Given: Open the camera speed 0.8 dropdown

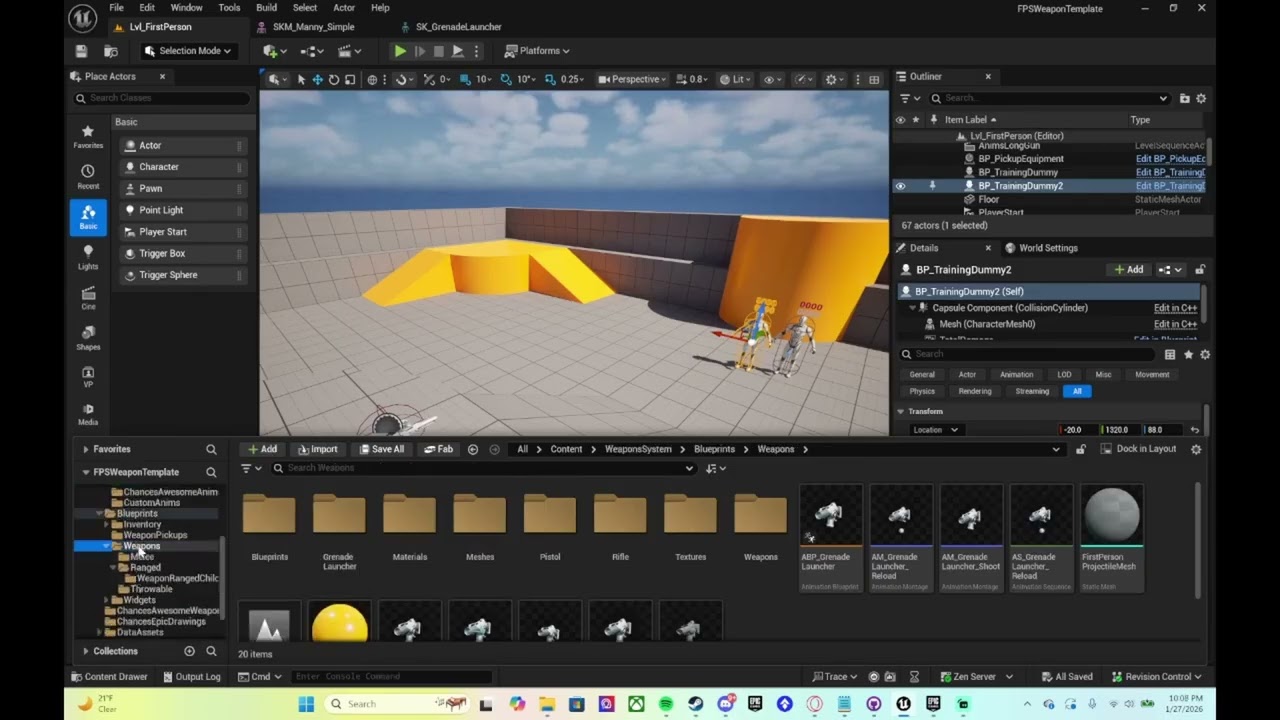Looking at the screenshot, I should point(692,80).
